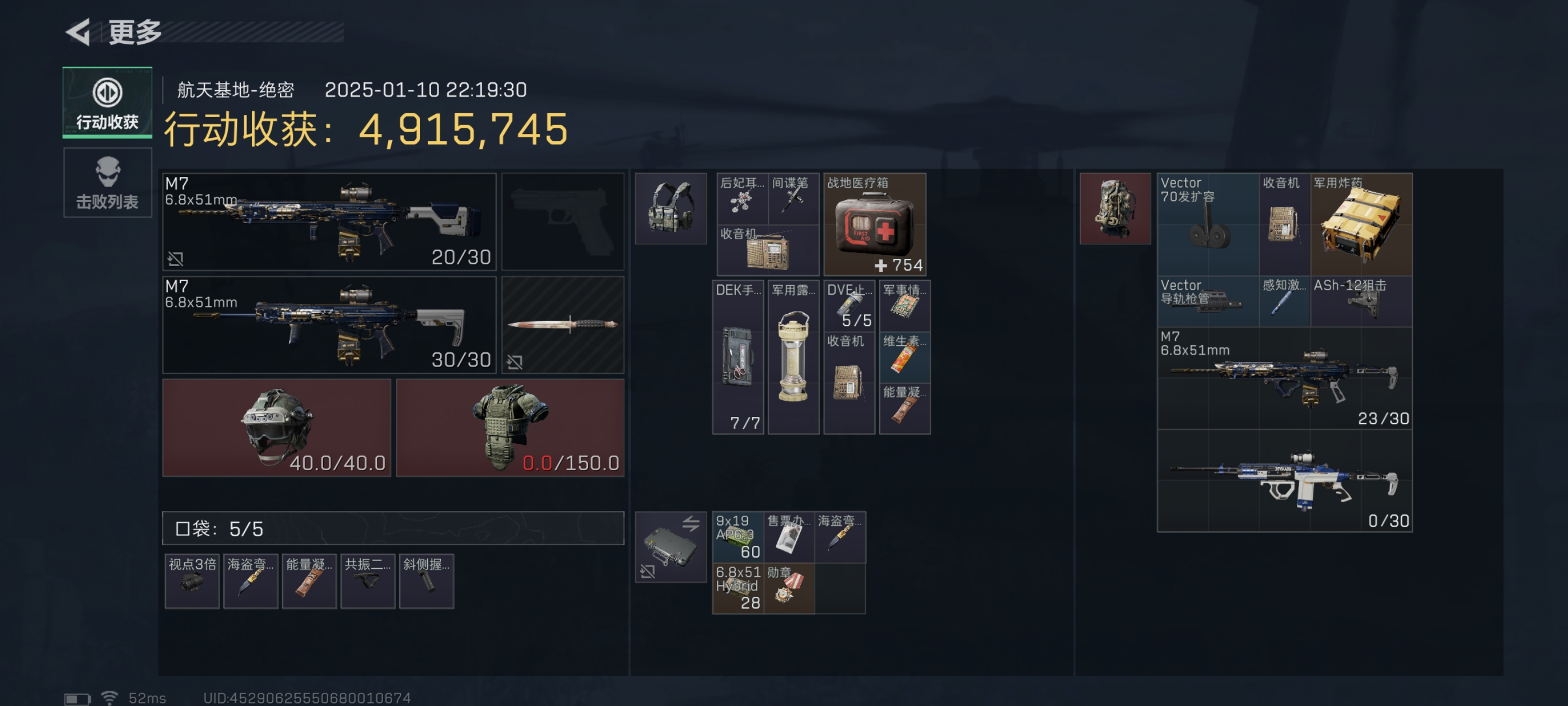Click the body armor showing 0.0/150.0
Viewport: 1568px width, 706px height.
510,428
